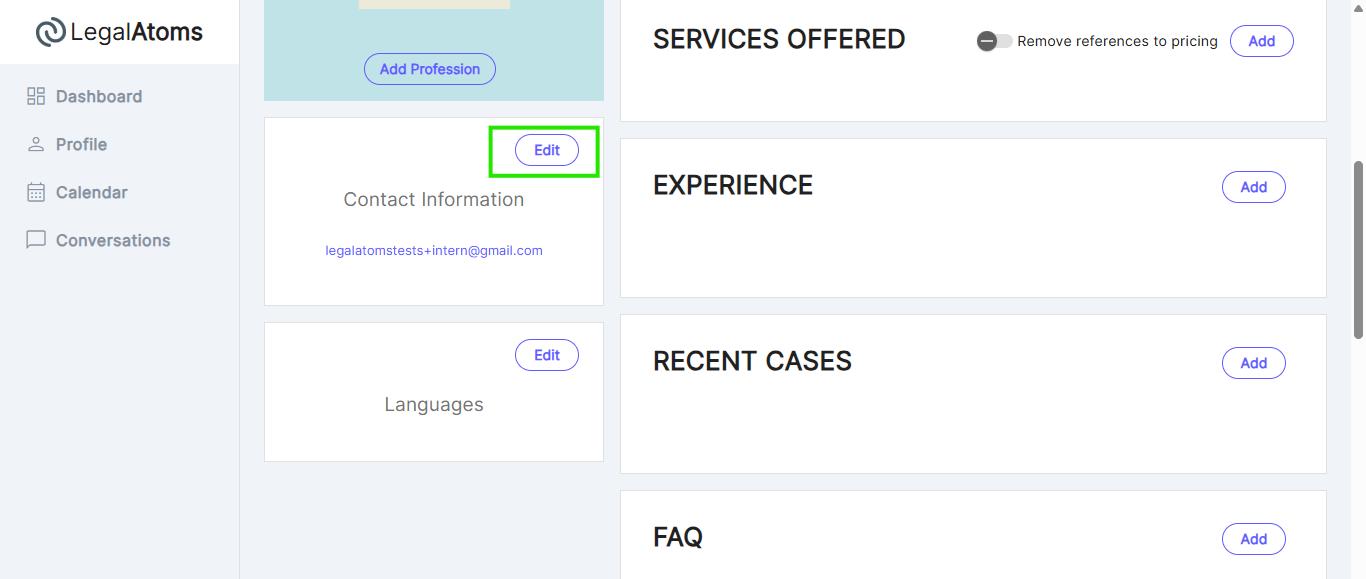Add an entry to Experience section
The height and width of the screenshot is (579, 1366).
[1254, 187]
